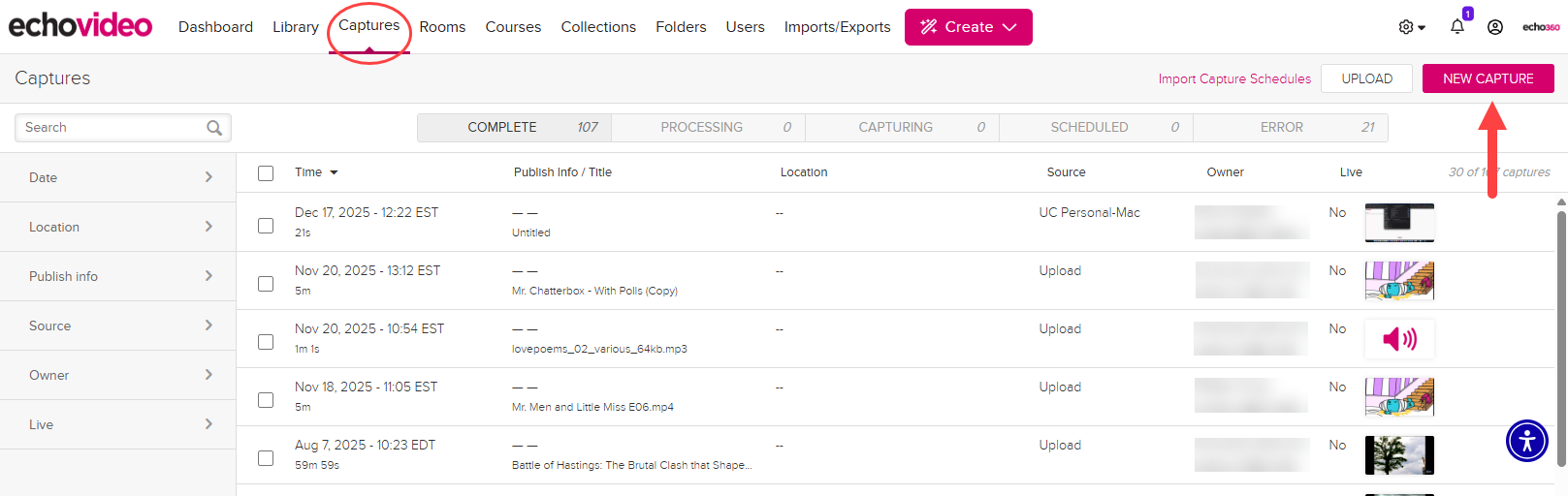Open the Mr. Chatterbox capture thumbnail

coord(1399,281)
